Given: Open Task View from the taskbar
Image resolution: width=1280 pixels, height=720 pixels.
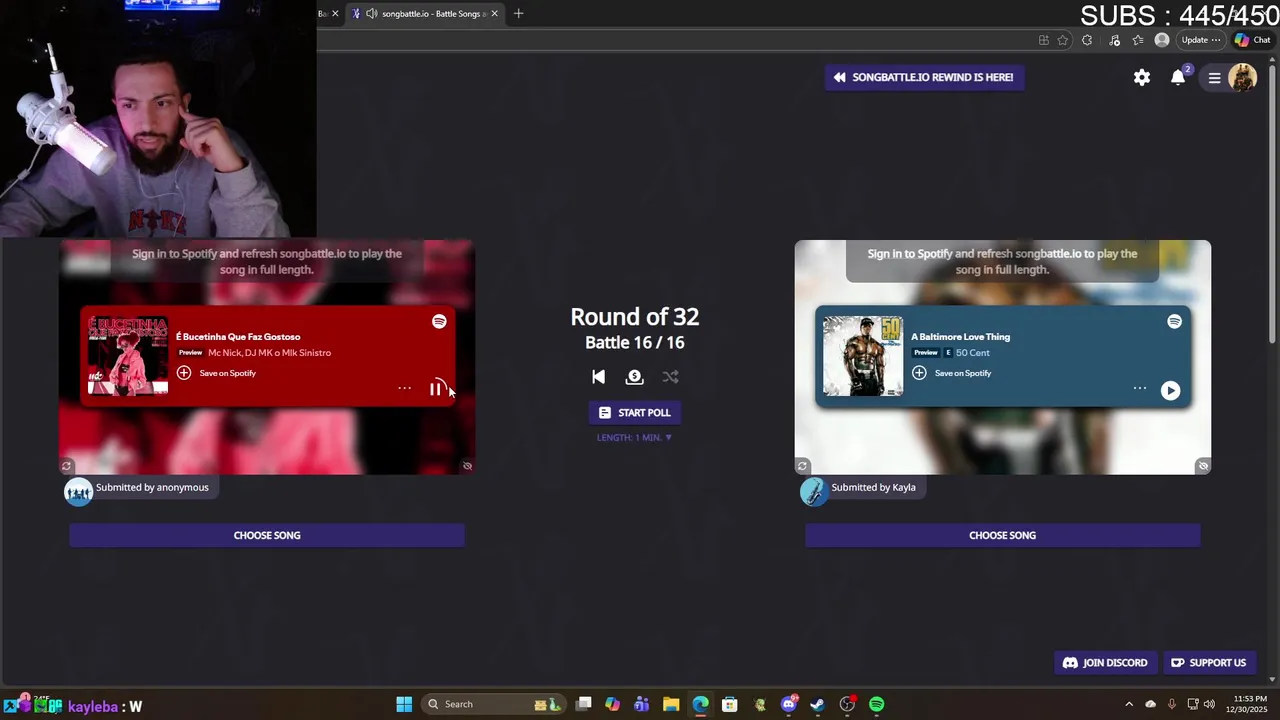Looking at the screenshot, I should 584,704.
